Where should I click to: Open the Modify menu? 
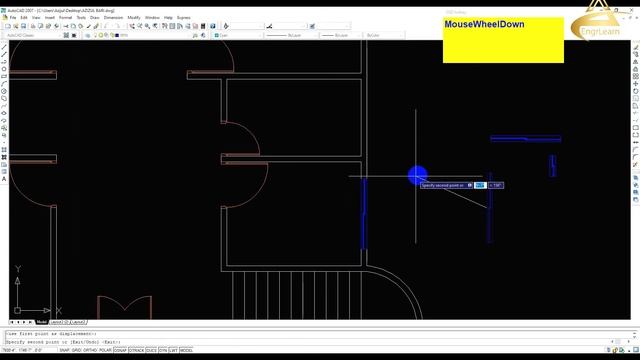pyautogui.click(x=134, y=18)
